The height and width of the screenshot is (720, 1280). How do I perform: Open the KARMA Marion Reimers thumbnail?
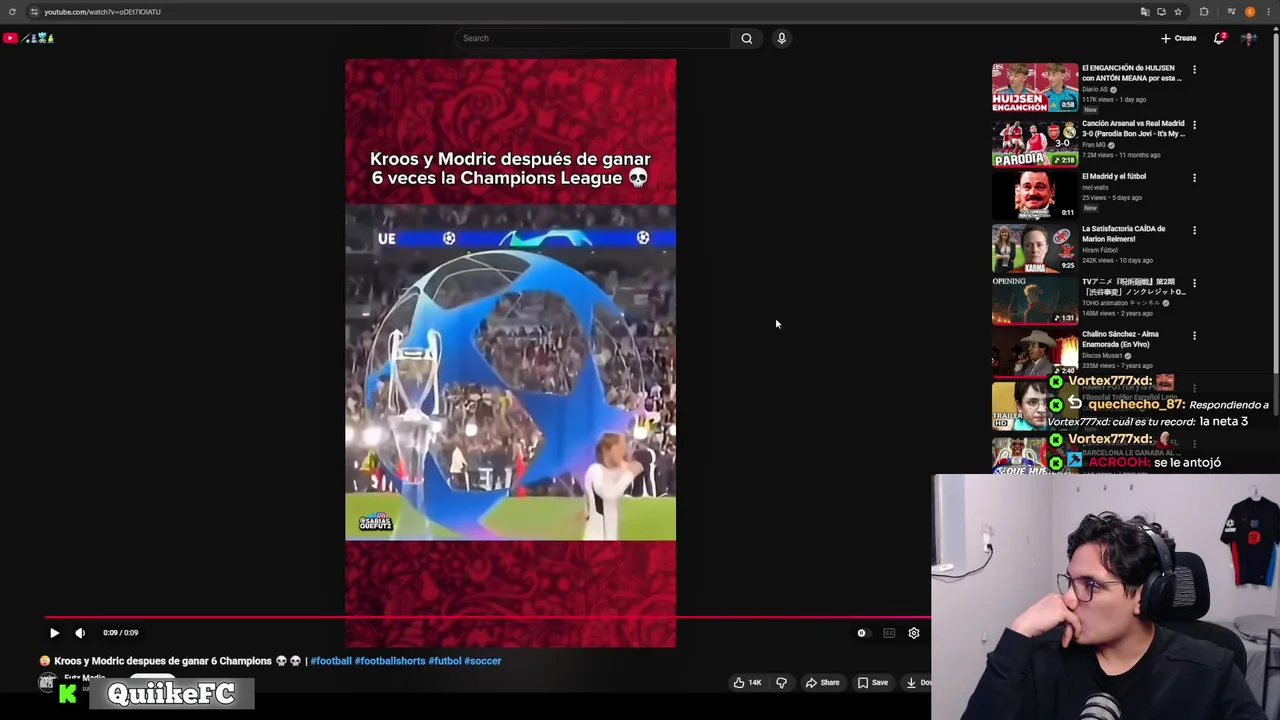[1035, 247]
